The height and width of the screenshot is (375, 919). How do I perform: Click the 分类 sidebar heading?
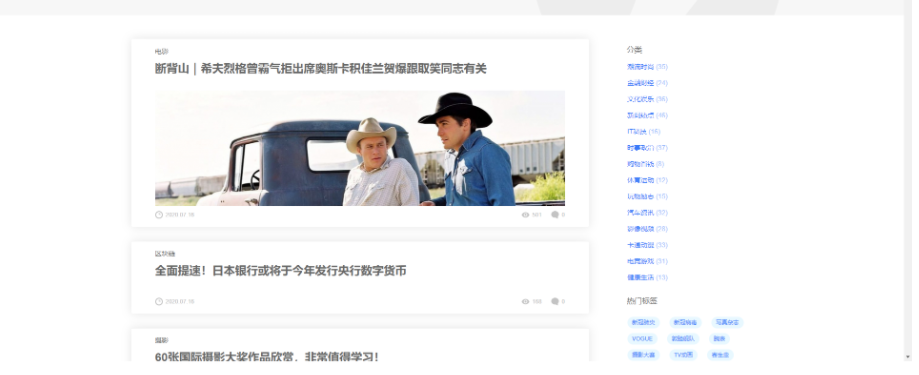tap(634, 50)
